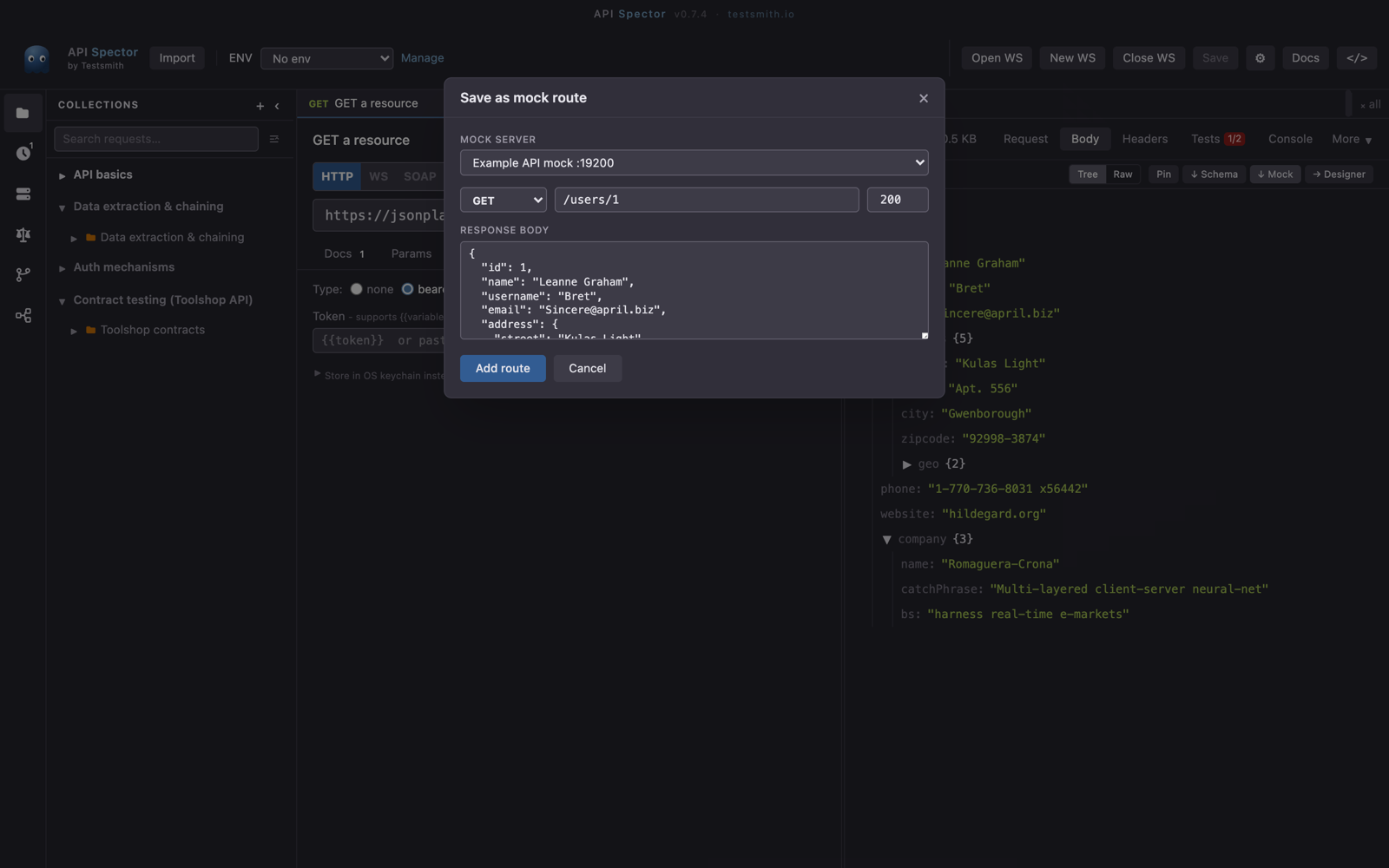Switch to the Console response tab
The width and height of the screenshot is (1389, 868).
coord(1290,139)
